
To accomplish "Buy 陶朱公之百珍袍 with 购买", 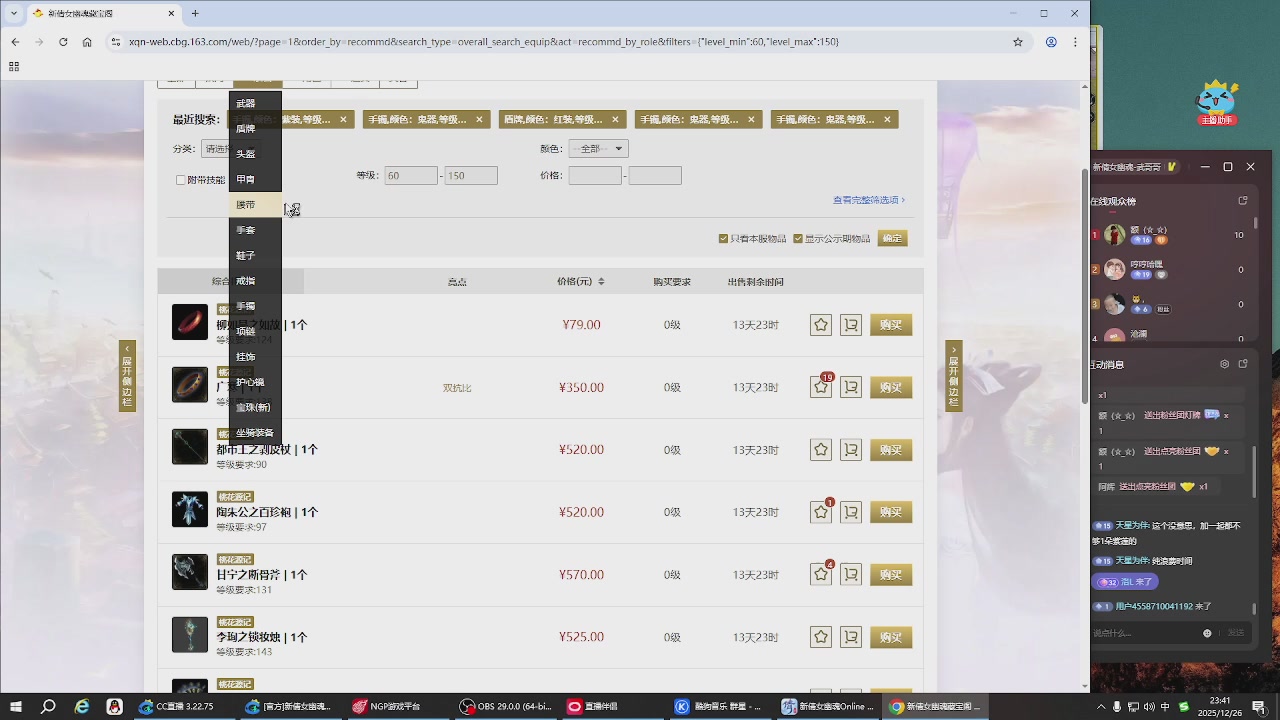I will (891, 512).
